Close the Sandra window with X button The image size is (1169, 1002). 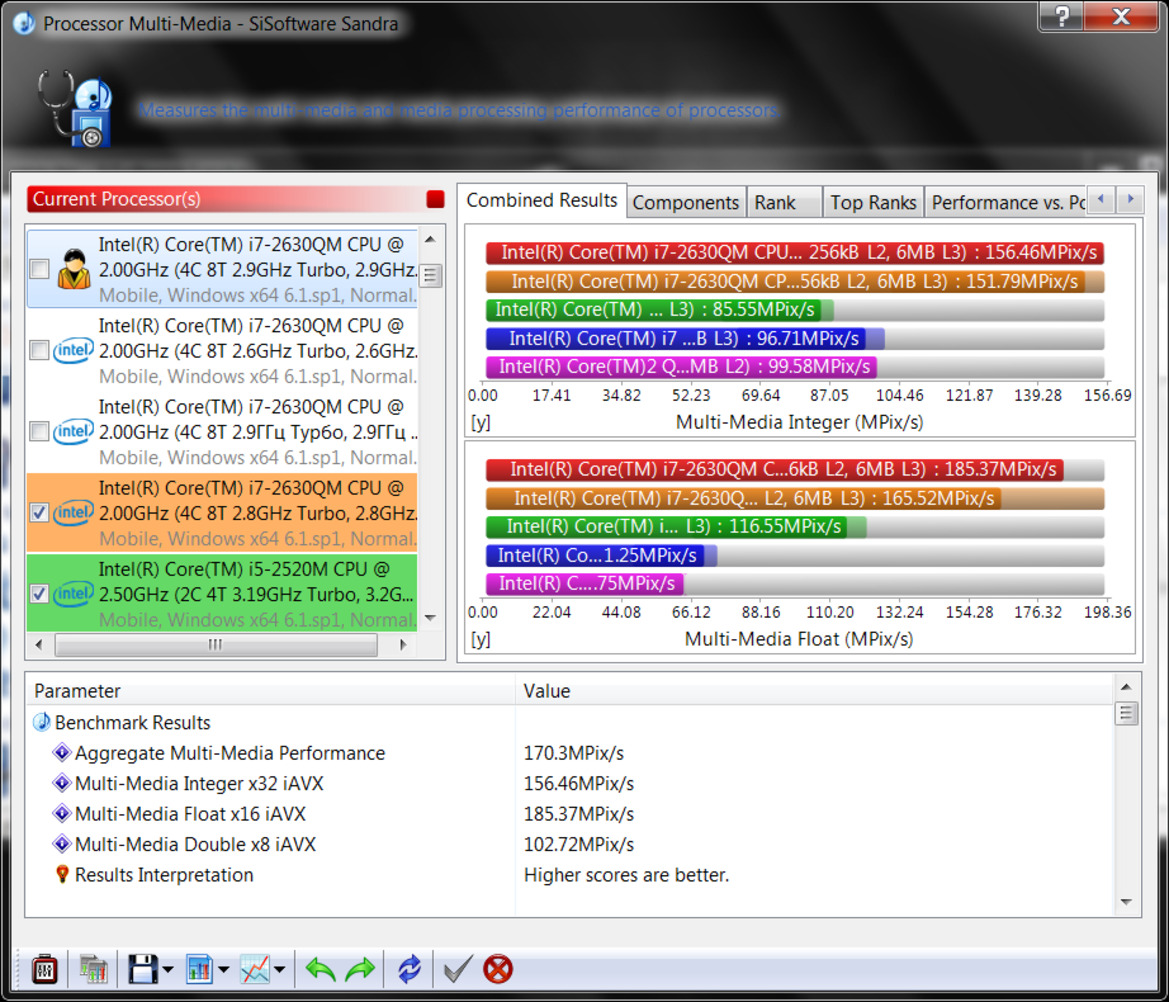[1122, 16]
